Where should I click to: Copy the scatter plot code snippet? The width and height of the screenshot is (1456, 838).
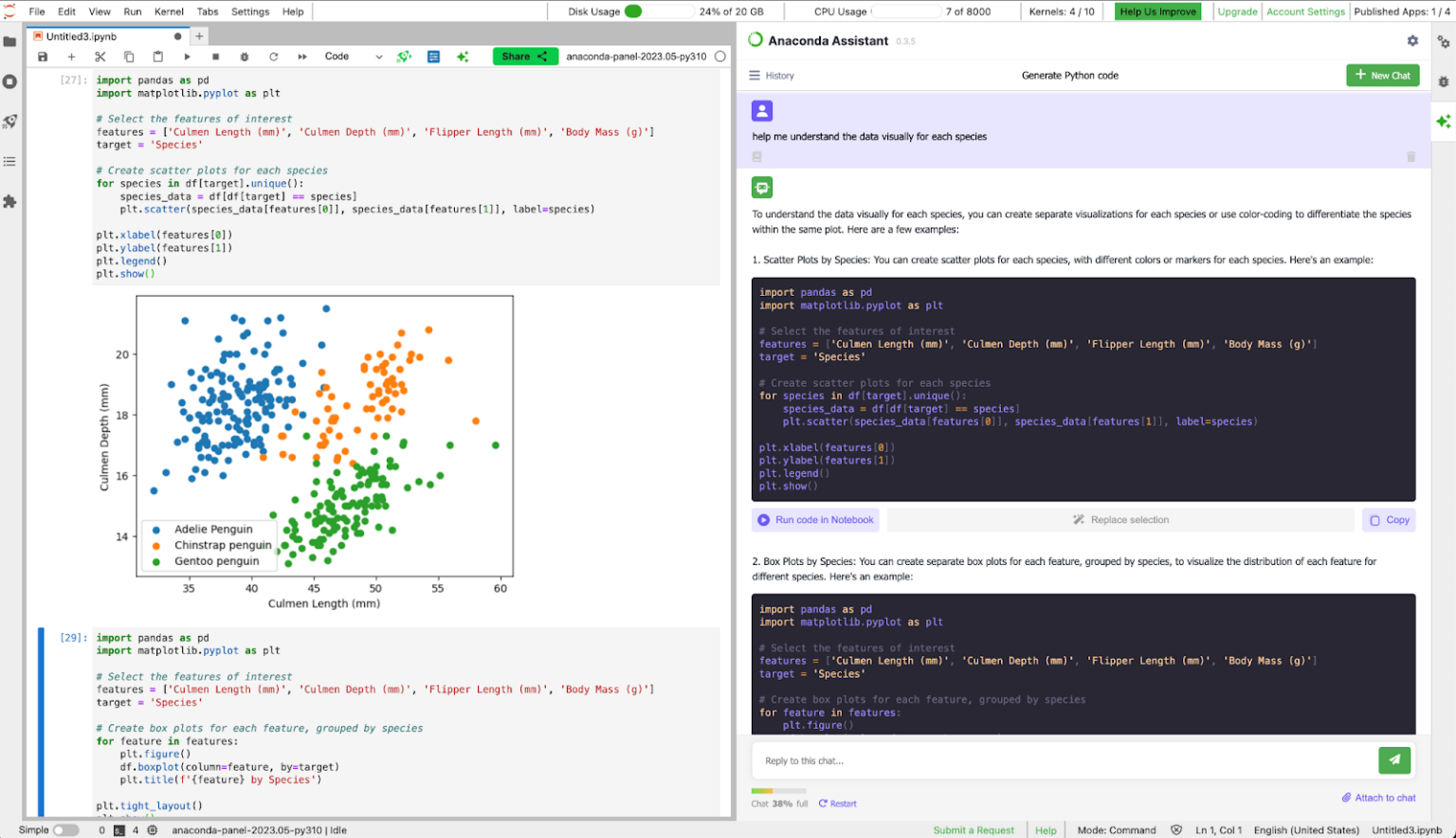point(1389,519)
